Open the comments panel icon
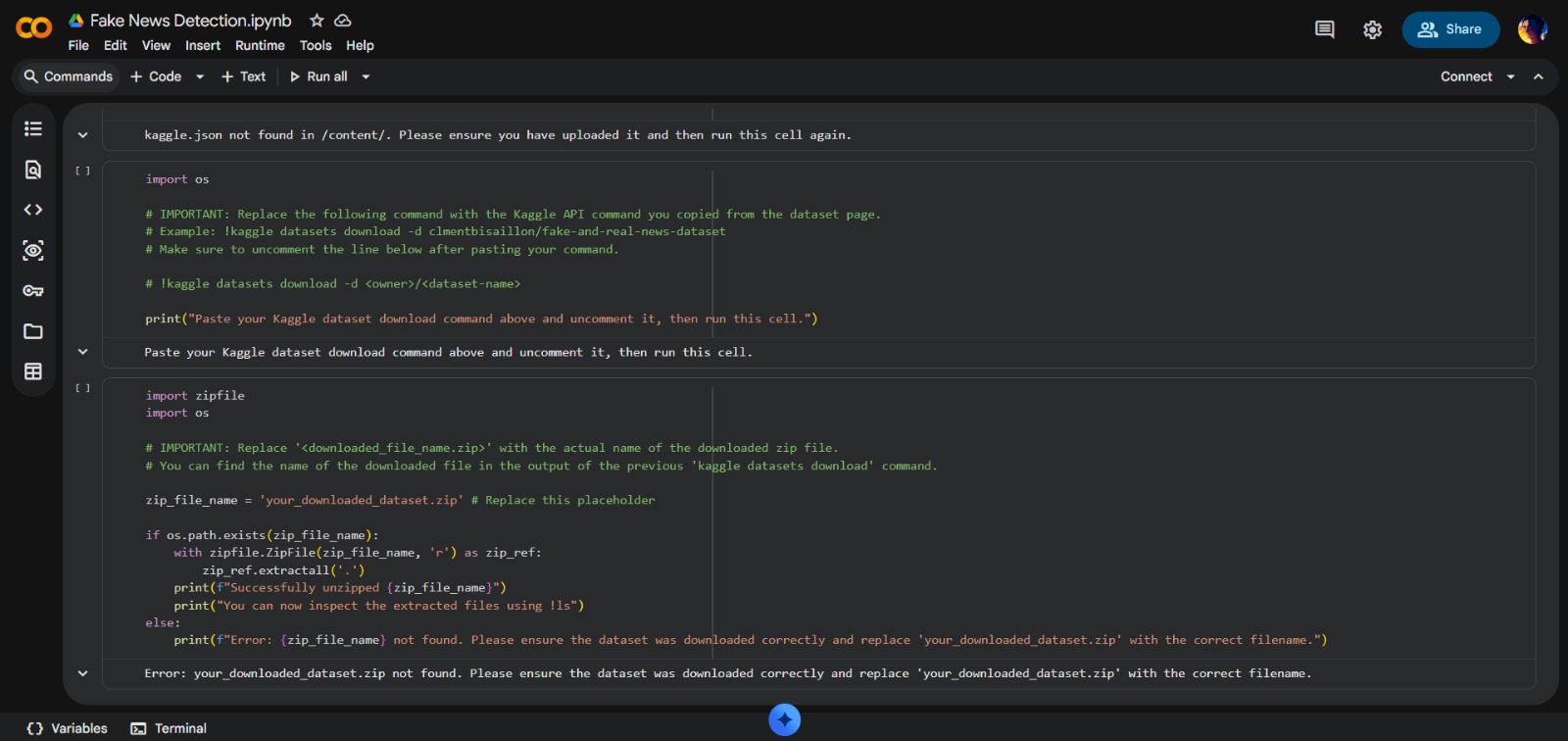 pos(1324,29)
